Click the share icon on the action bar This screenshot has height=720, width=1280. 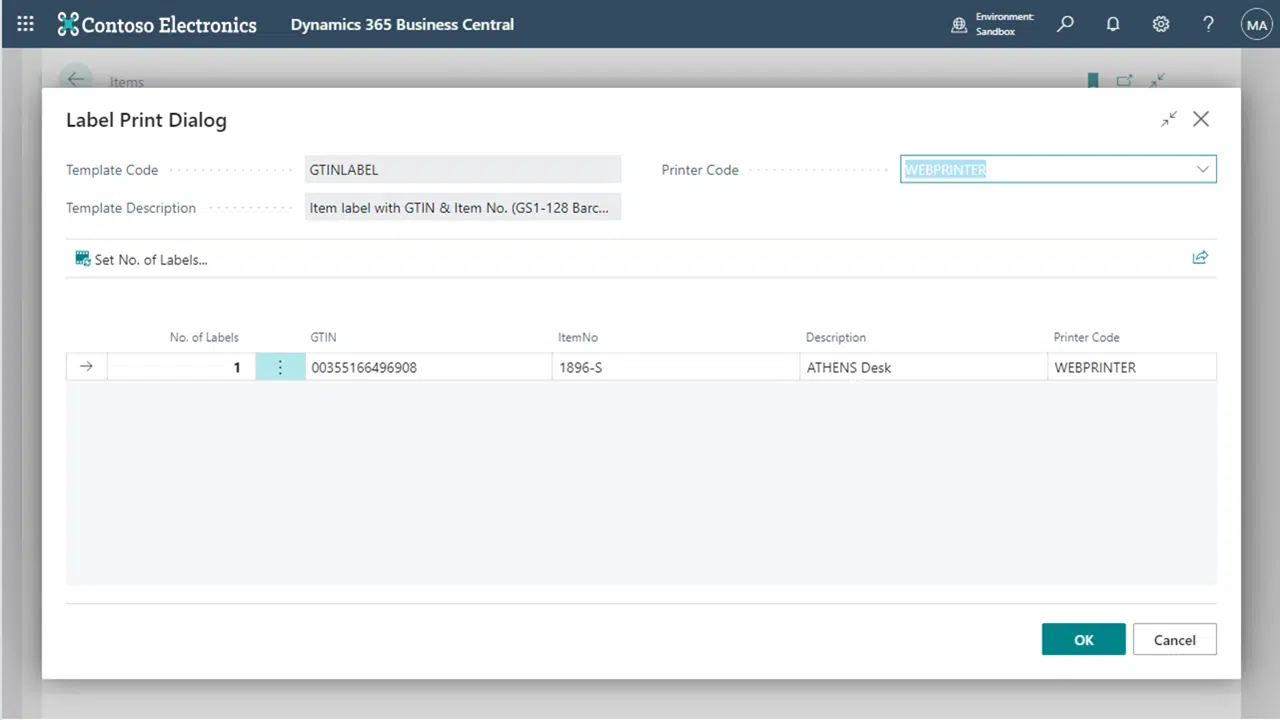[1200, 258]
